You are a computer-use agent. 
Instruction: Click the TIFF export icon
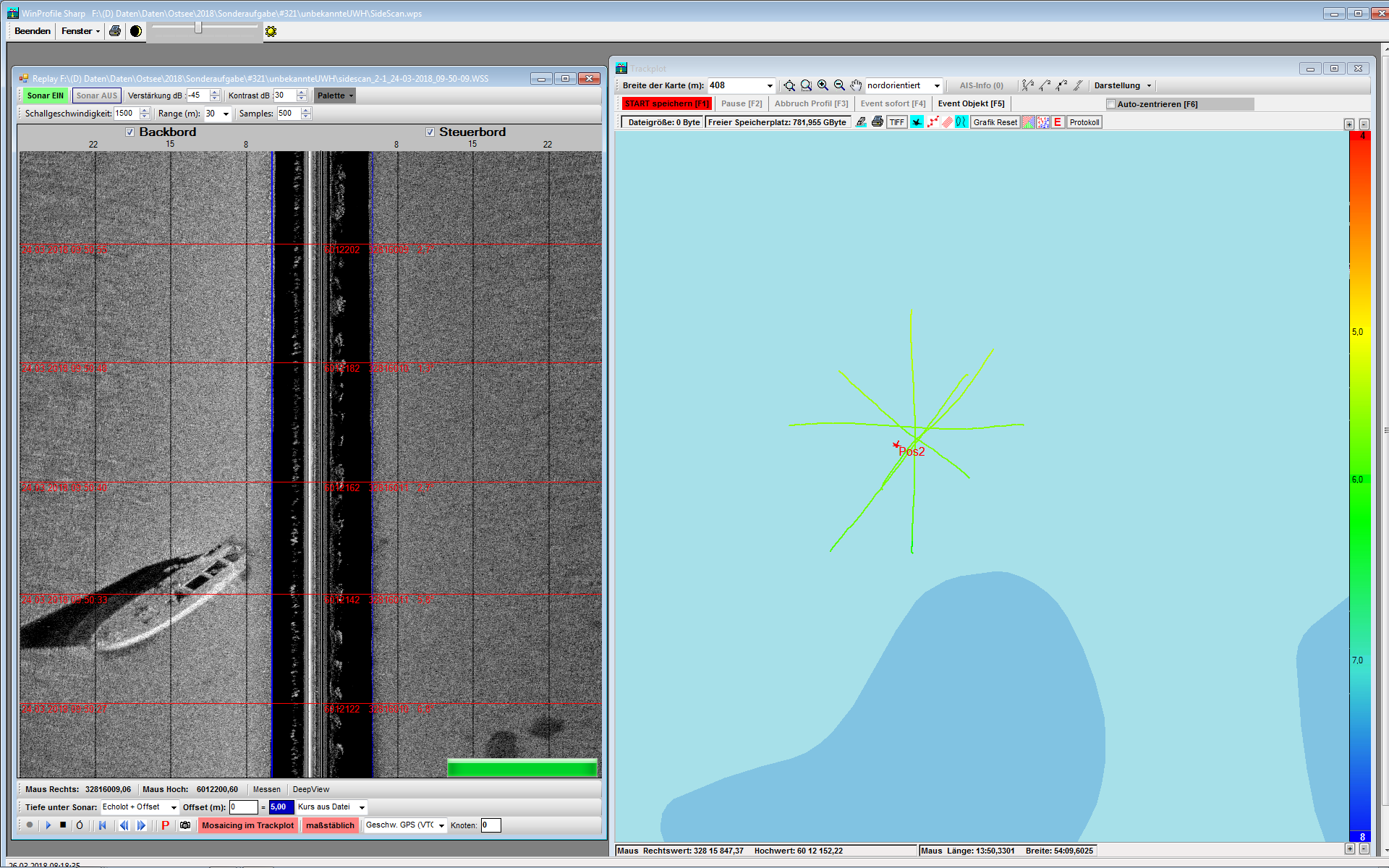(x=896, y=122)
